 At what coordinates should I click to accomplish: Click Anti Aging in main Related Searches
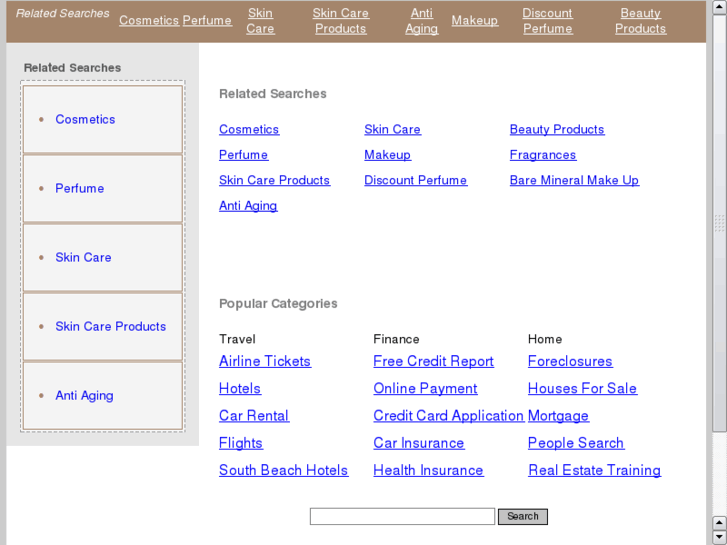coord(248,205)
